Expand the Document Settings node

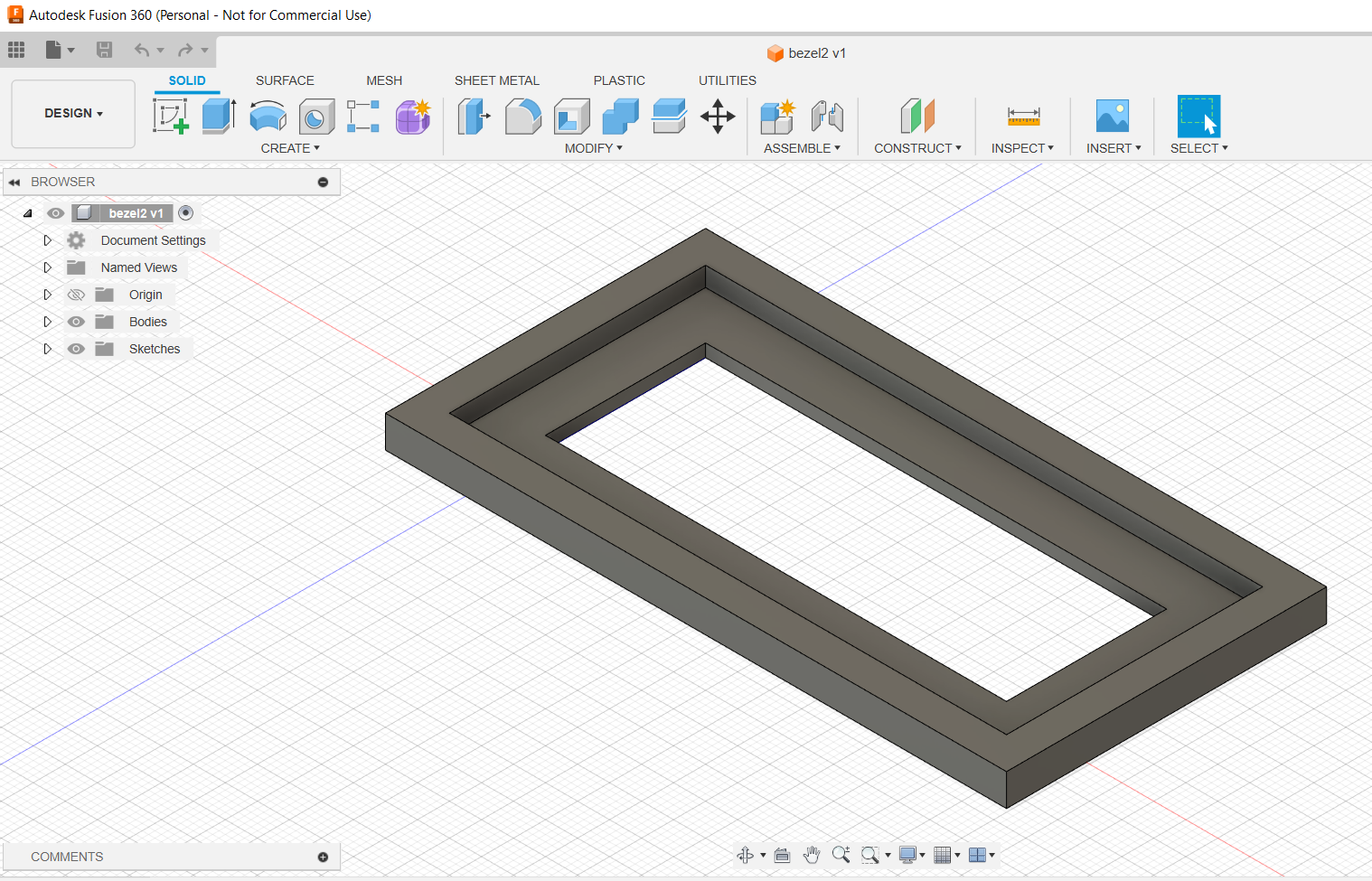click(48, 240)
